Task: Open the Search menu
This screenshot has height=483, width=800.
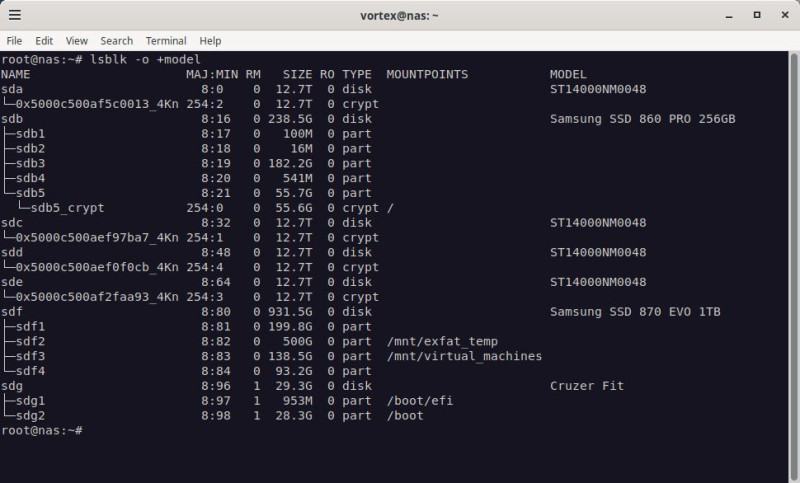Action: pyautogui.click(x=116, y=41)
